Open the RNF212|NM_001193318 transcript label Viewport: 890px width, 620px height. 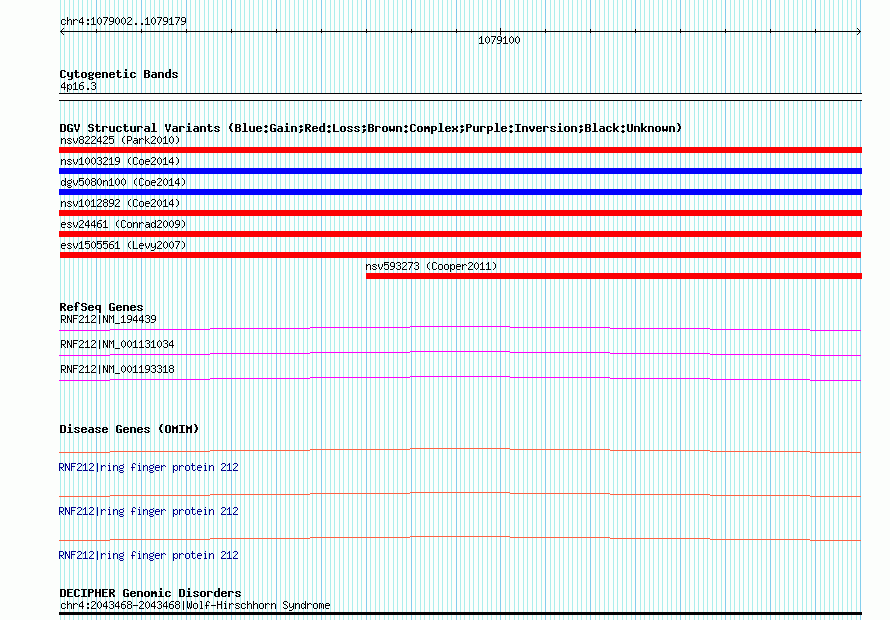click(x=117, y=369)
